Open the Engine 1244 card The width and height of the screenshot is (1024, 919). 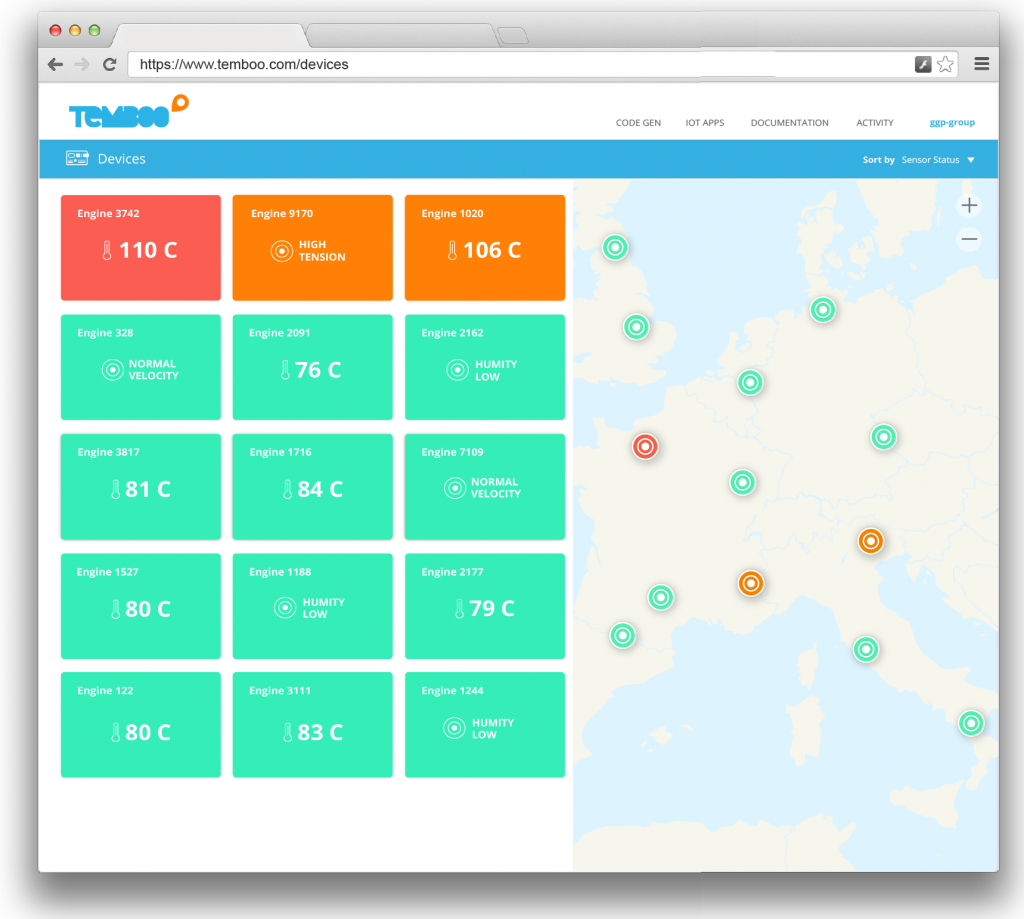485,725
